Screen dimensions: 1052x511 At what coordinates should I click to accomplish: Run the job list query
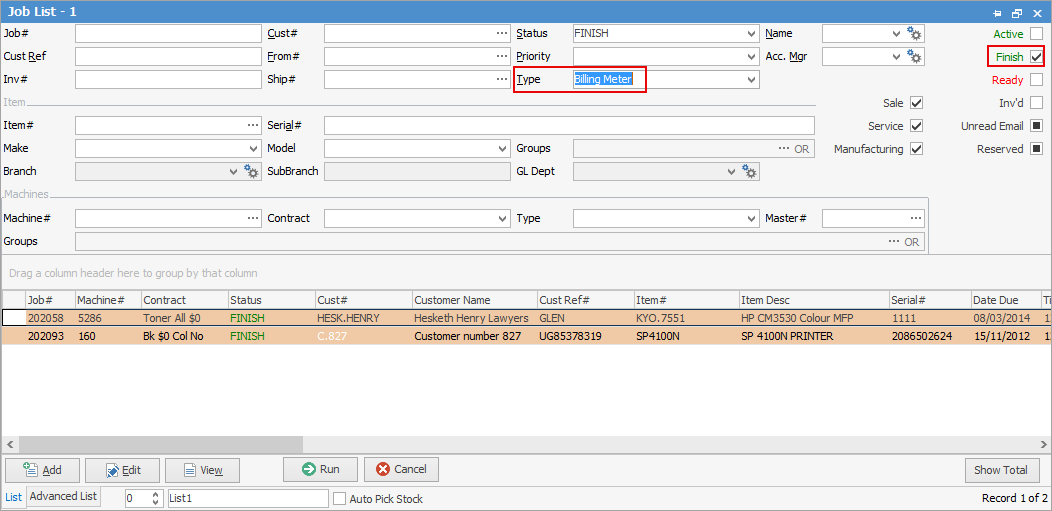(x=321, y=469)
